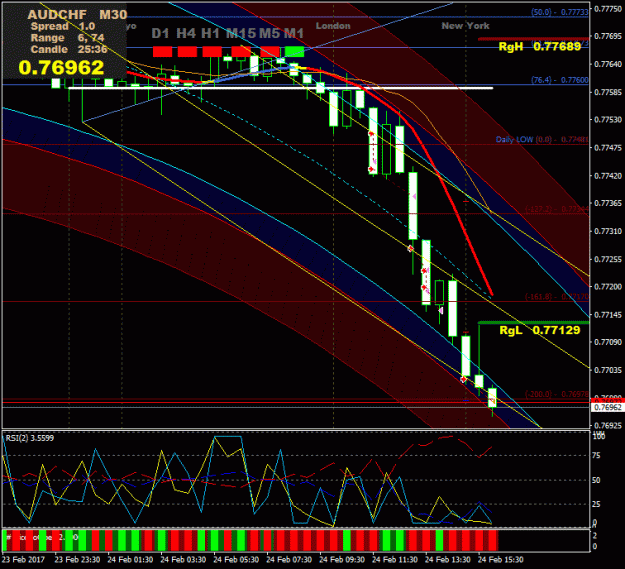The image size is (625, 569).
Task: Click the Daily LOW (0.0) level label
Action: pos(542,139)
